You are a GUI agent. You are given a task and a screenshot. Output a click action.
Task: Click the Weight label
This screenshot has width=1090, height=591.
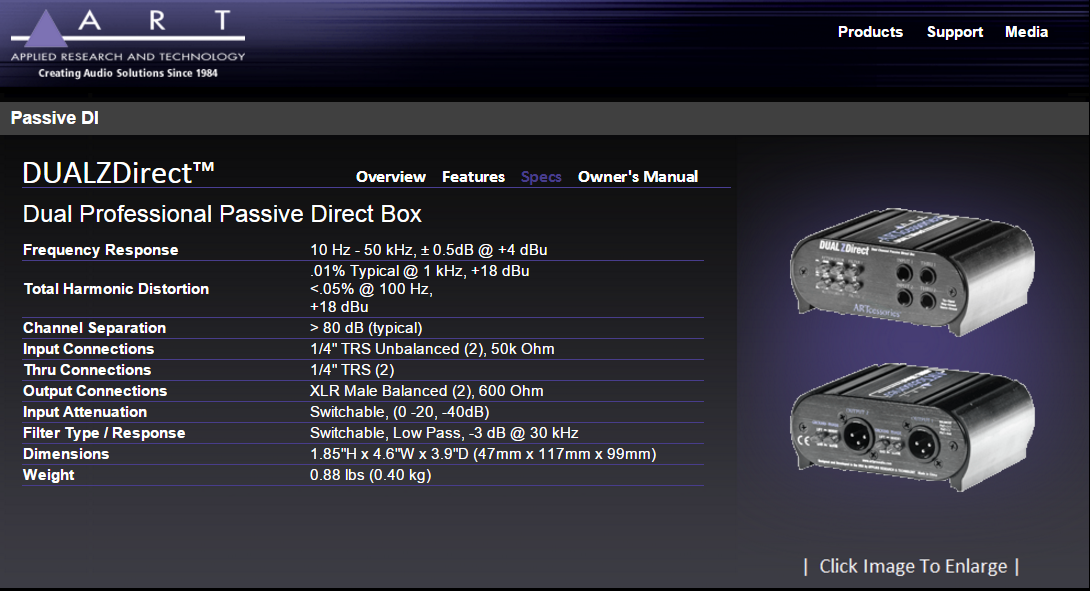pos(49,475)
